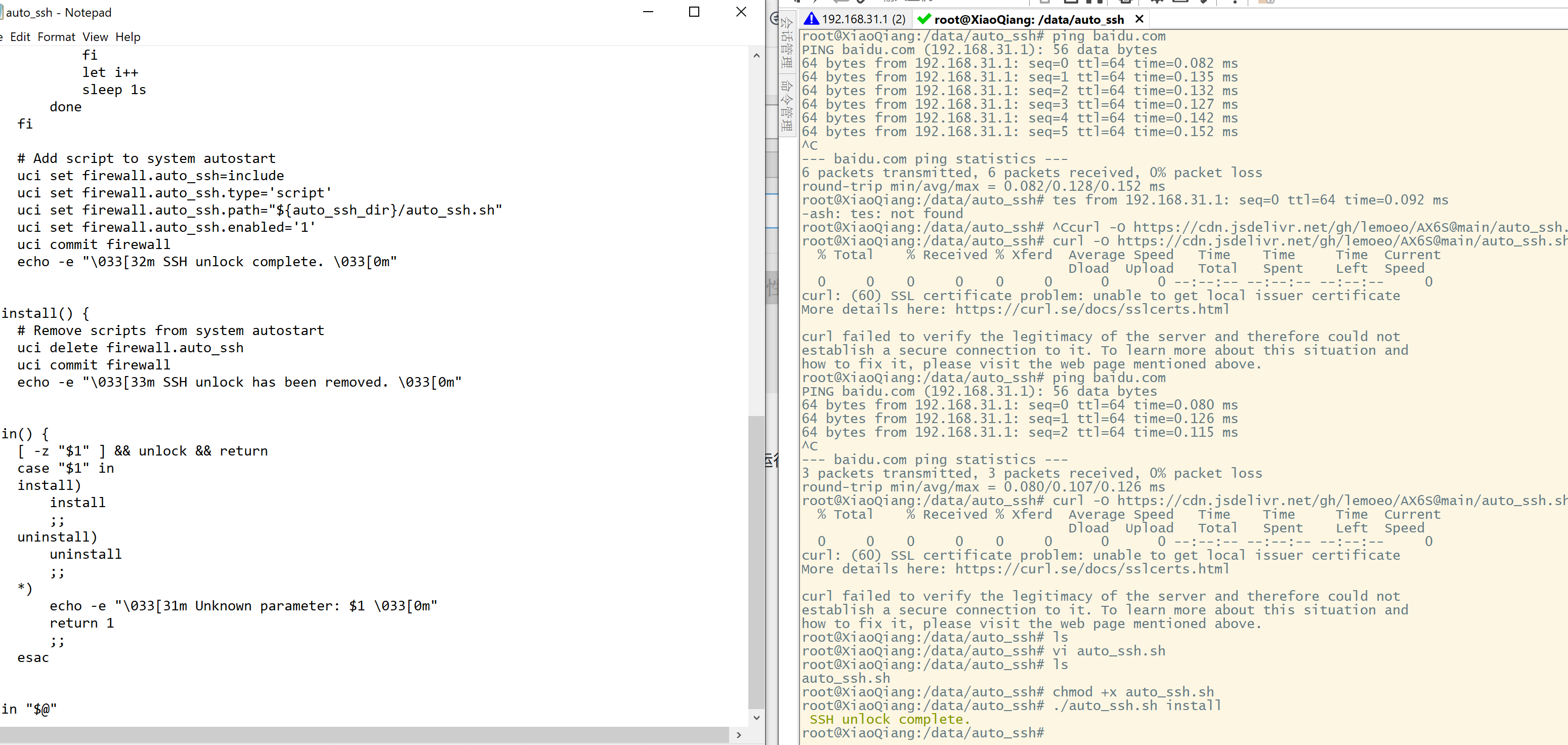
Task: Click the last terminal prompt line
Action: 923,733
